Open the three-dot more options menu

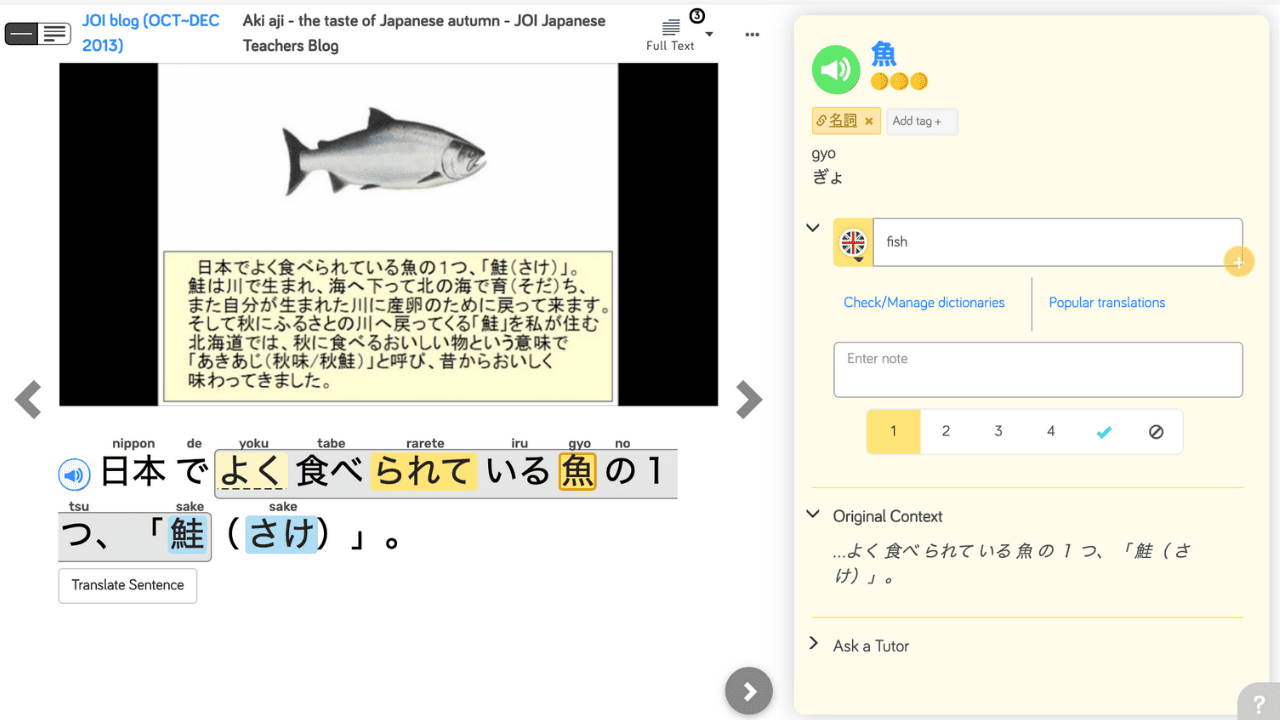click(x=752, y=35)
